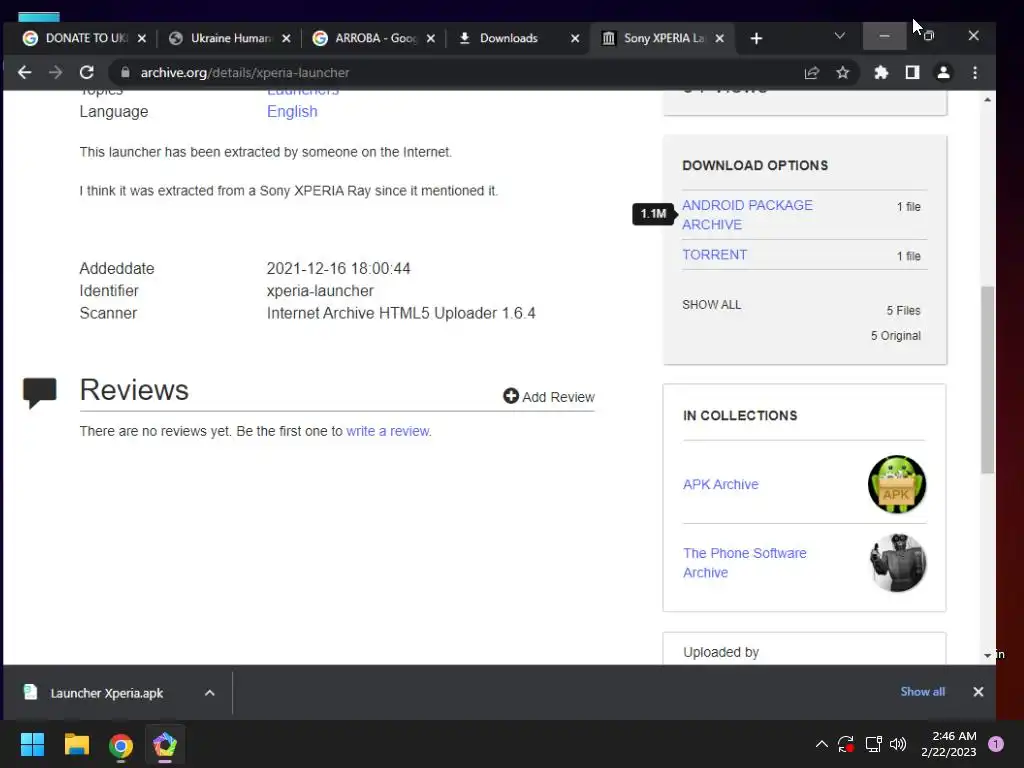Close the ARROBA Google tab

[430, 39]
